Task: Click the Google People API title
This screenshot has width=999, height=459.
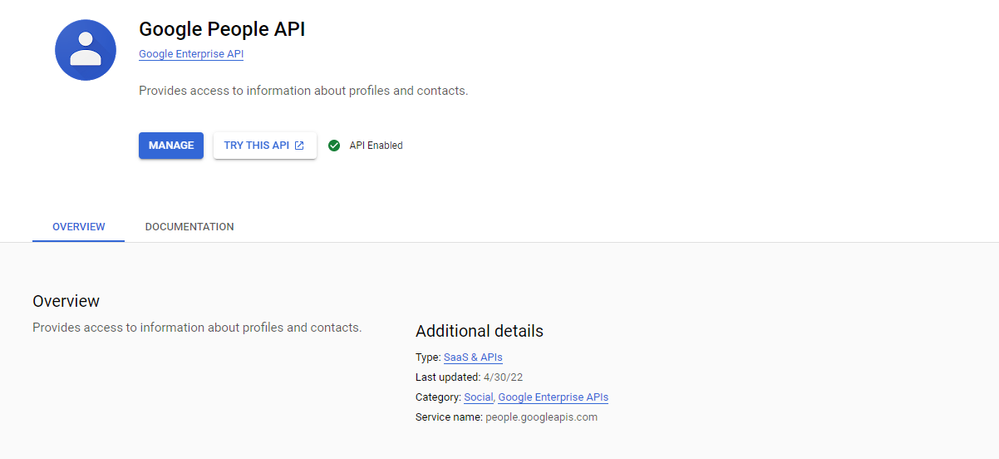Action: pos(222,29)
